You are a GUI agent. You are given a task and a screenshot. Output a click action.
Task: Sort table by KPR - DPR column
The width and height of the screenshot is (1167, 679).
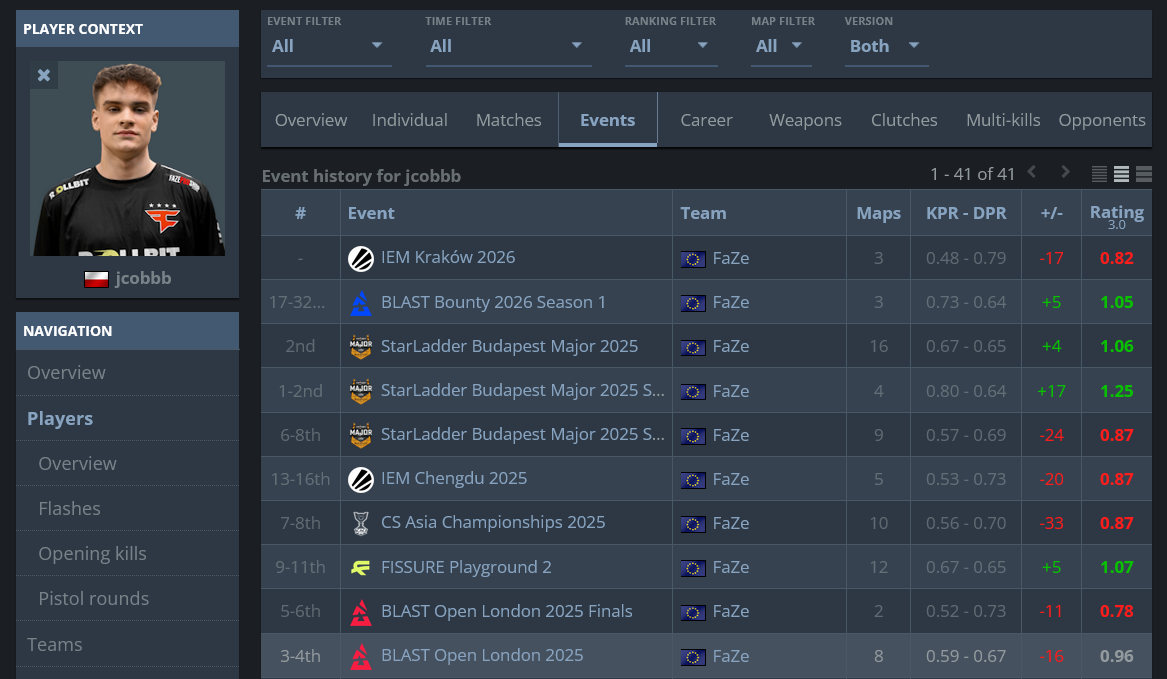[966, 213]
